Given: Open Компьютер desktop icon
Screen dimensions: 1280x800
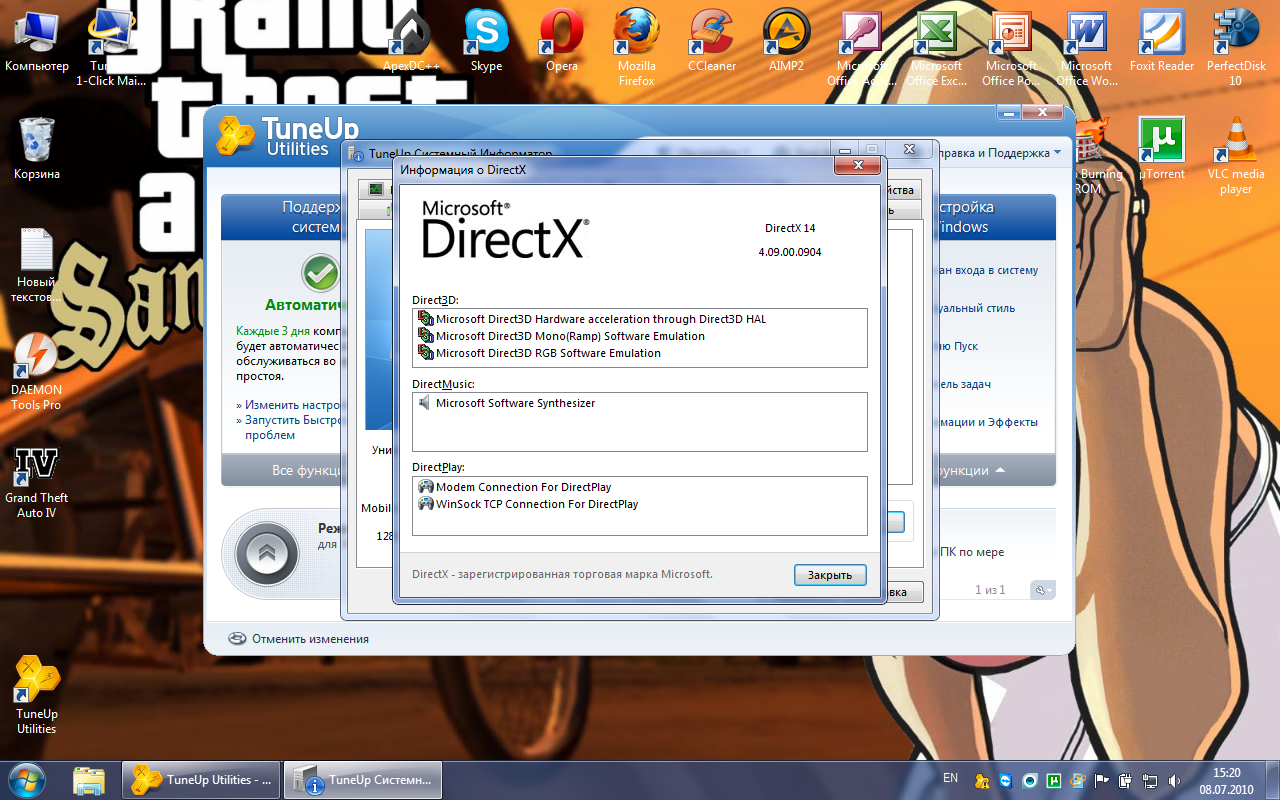Looking at the screenshot, I should 37,42.
